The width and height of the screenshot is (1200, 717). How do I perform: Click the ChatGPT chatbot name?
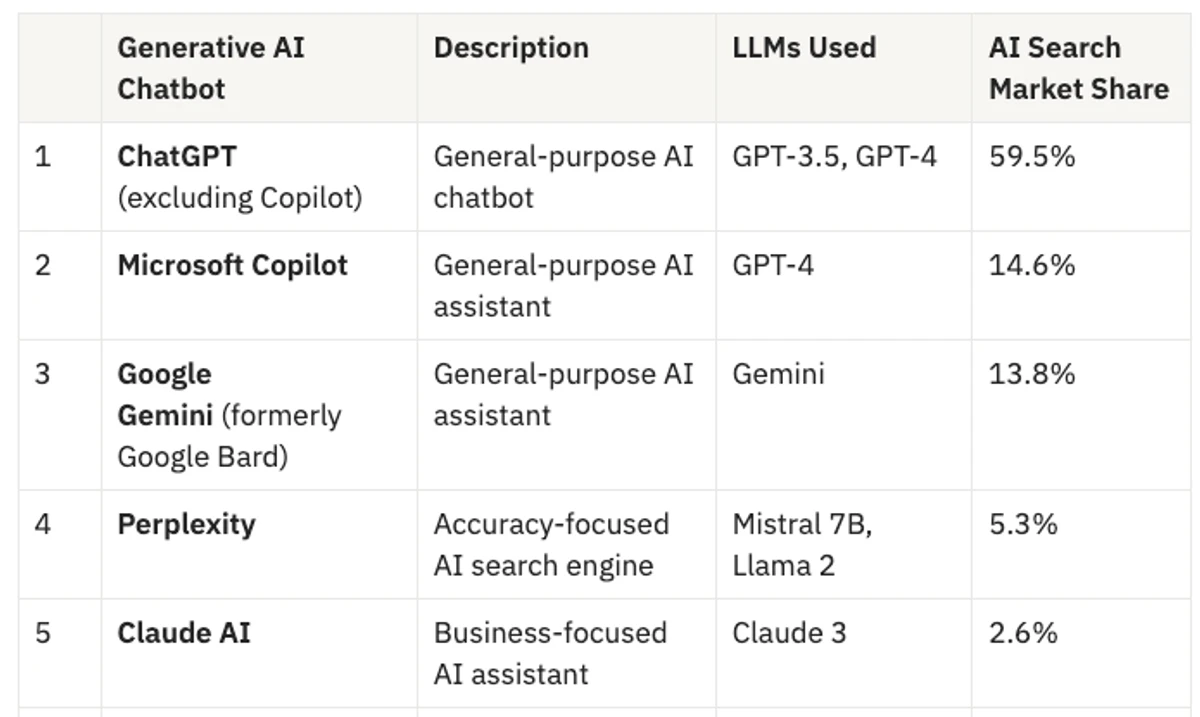177,157
